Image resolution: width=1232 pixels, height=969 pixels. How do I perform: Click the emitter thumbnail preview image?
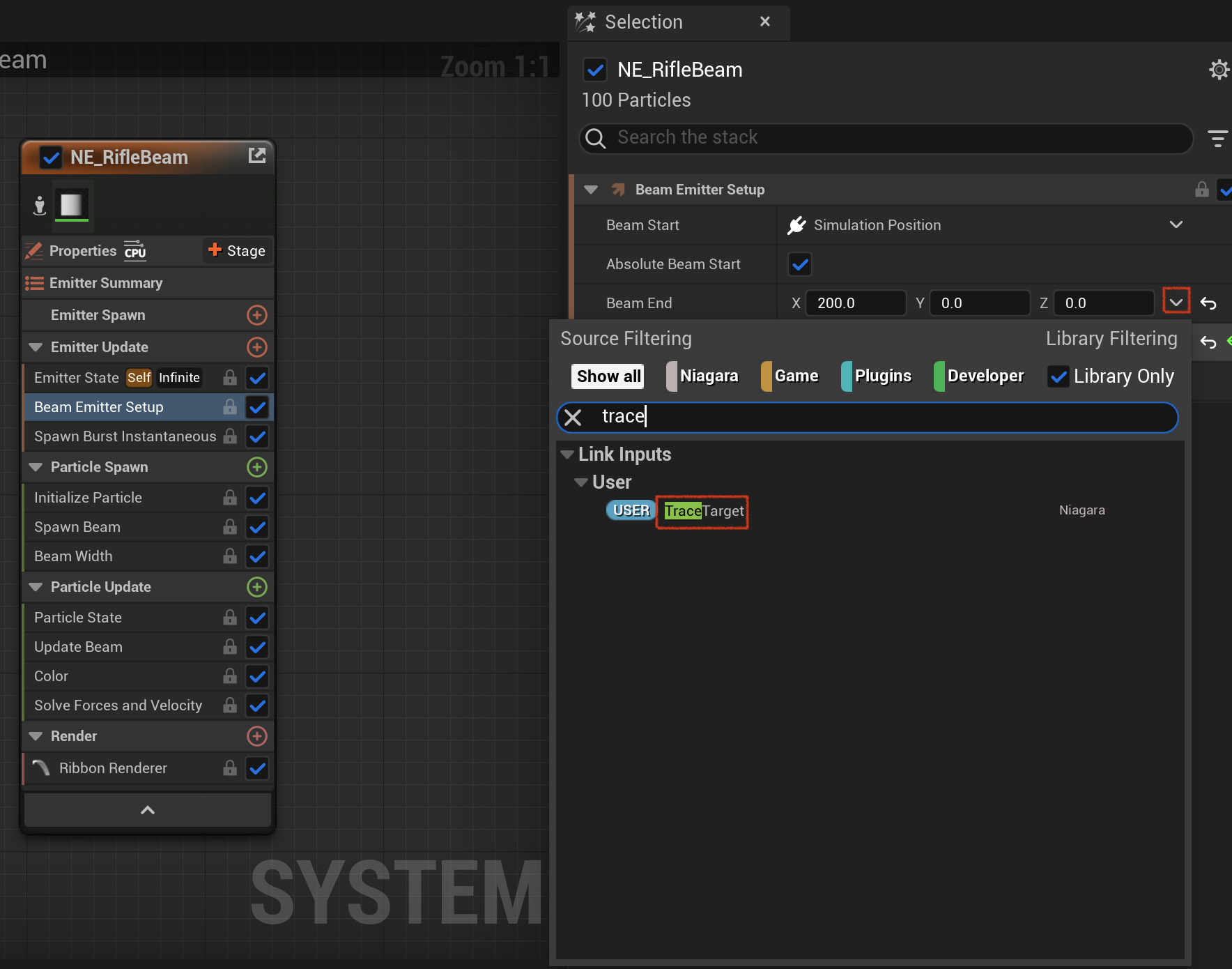[x=71, y=205]
